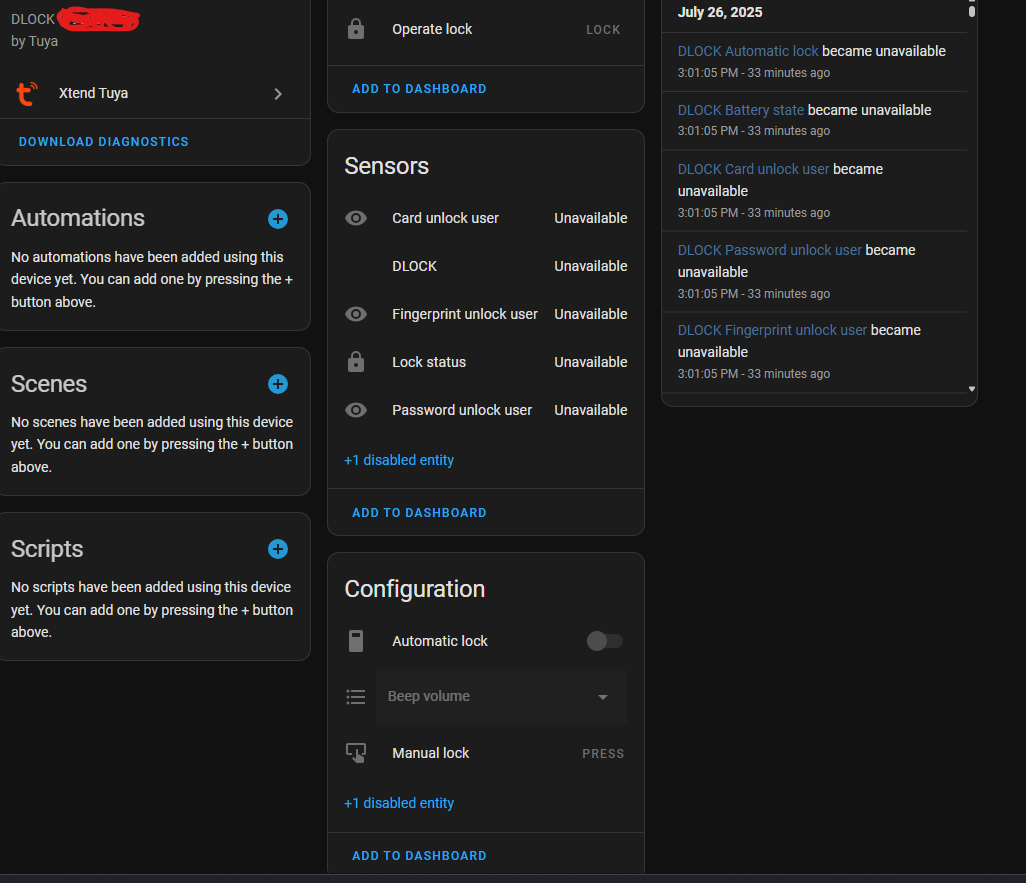The width and height of the screenshot is (1026, 883).
Task: Toggle the Automatic lock switch
Action: coord(604,641)
